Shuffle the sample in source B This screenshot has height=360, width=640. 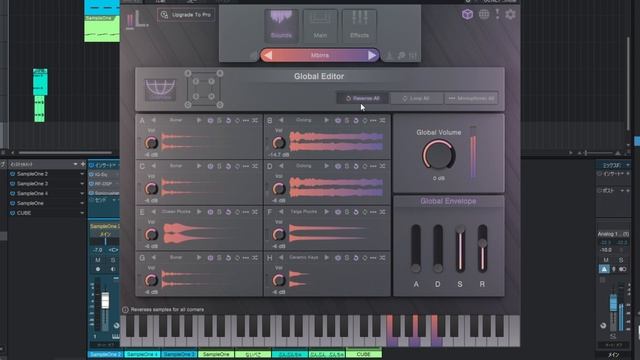[382, 120]
